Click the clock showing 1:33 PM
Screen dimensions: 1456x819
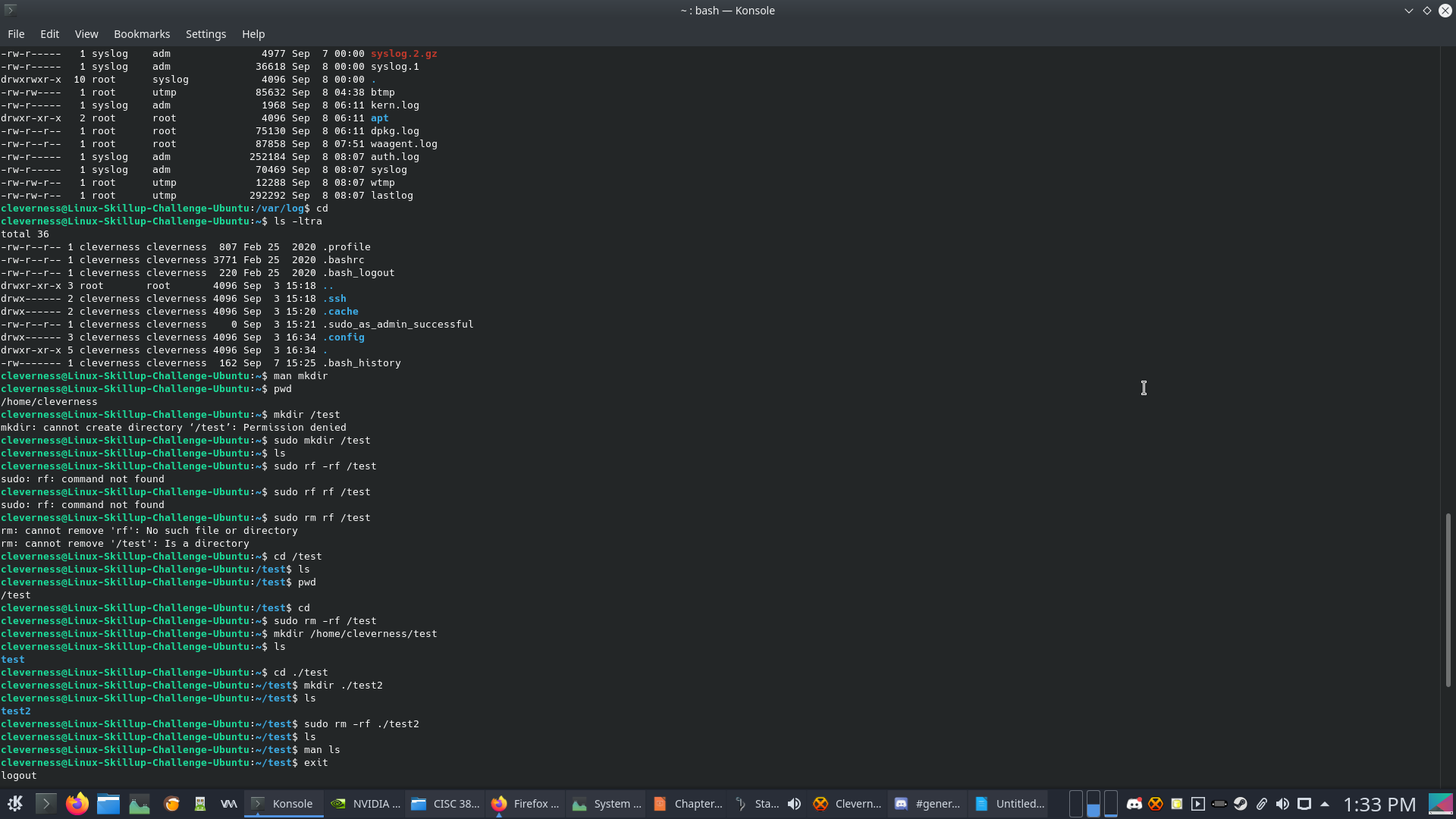[1379, 804]
